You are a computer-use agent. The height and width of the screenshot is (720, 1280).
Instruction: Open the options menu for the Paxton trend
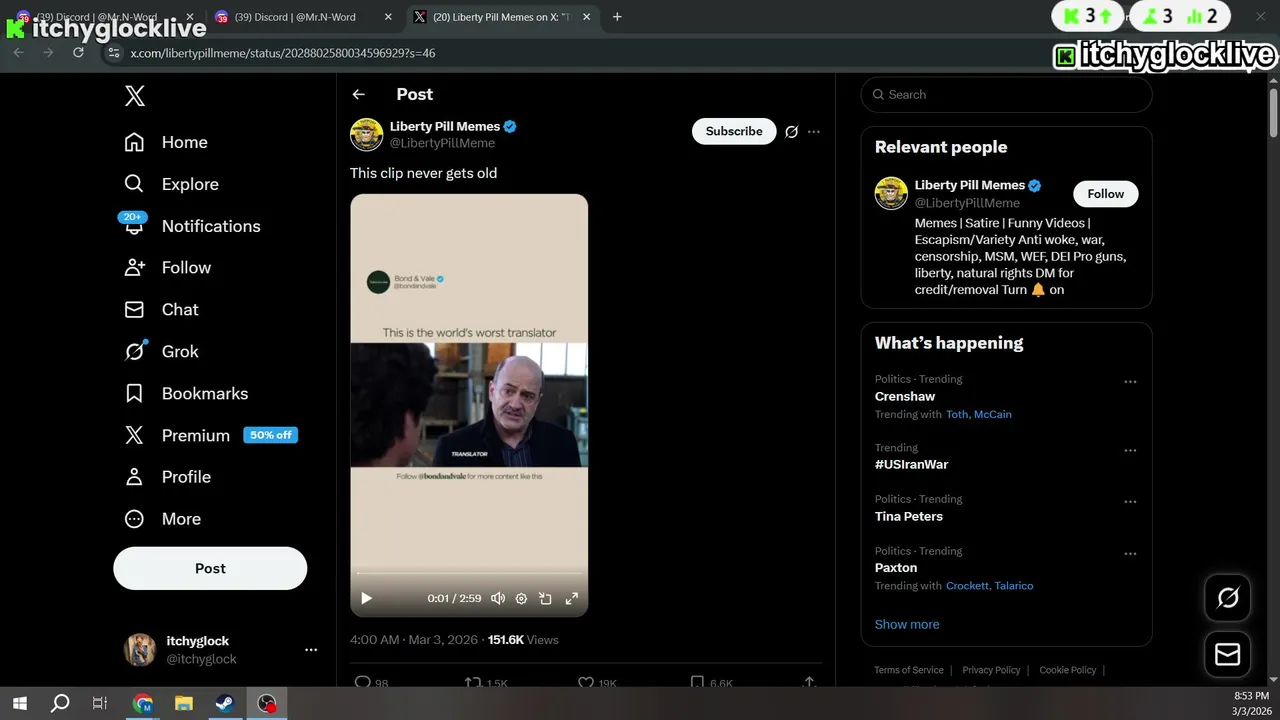click(1130, 554)
